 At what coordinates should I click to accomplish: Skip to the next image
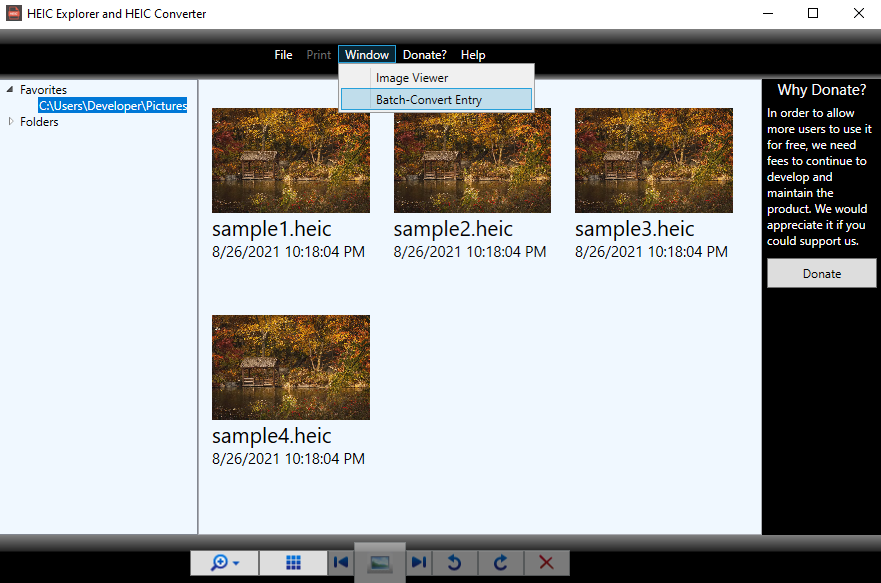click(419, 563)
